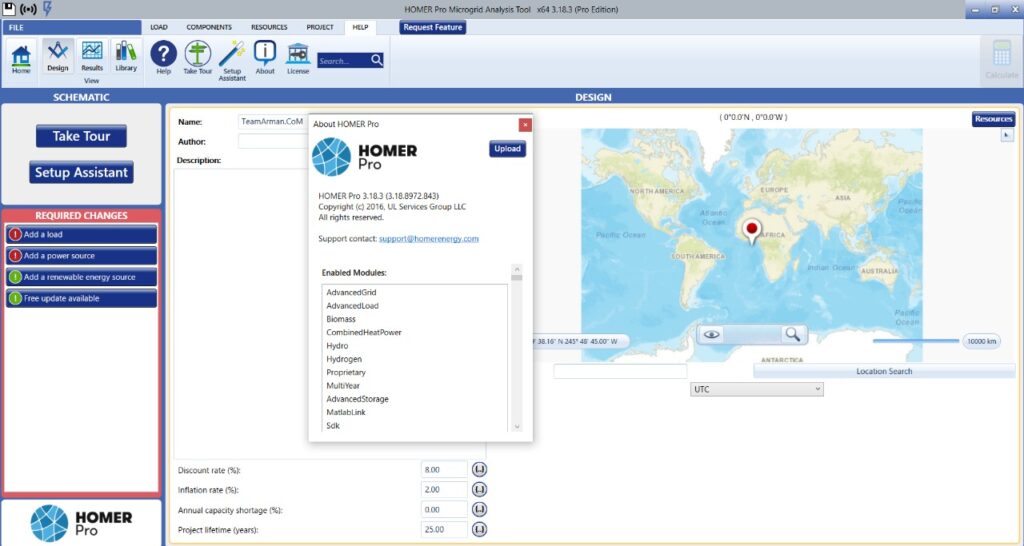Click the location search text box

[620, 371]
